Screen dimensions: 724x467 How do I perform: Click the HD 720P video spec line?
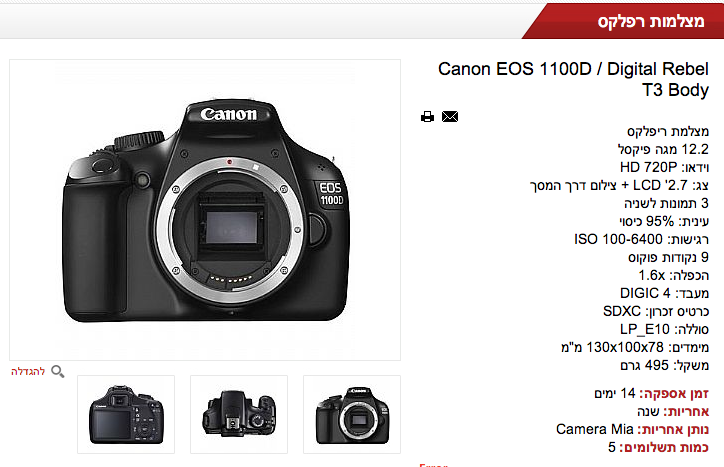point(664,167)
